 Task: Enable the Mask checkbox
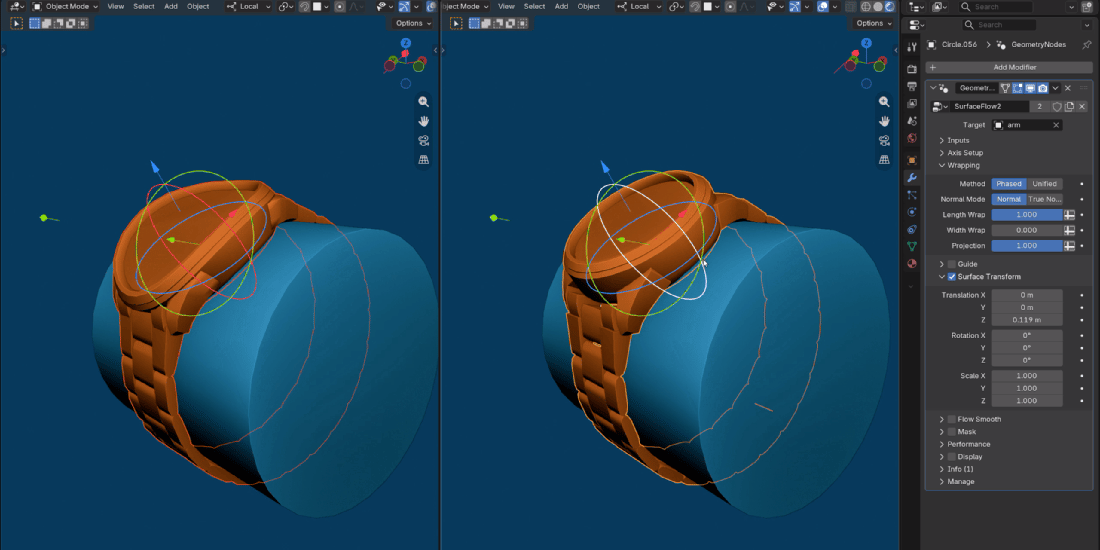[x=952, y=431]
